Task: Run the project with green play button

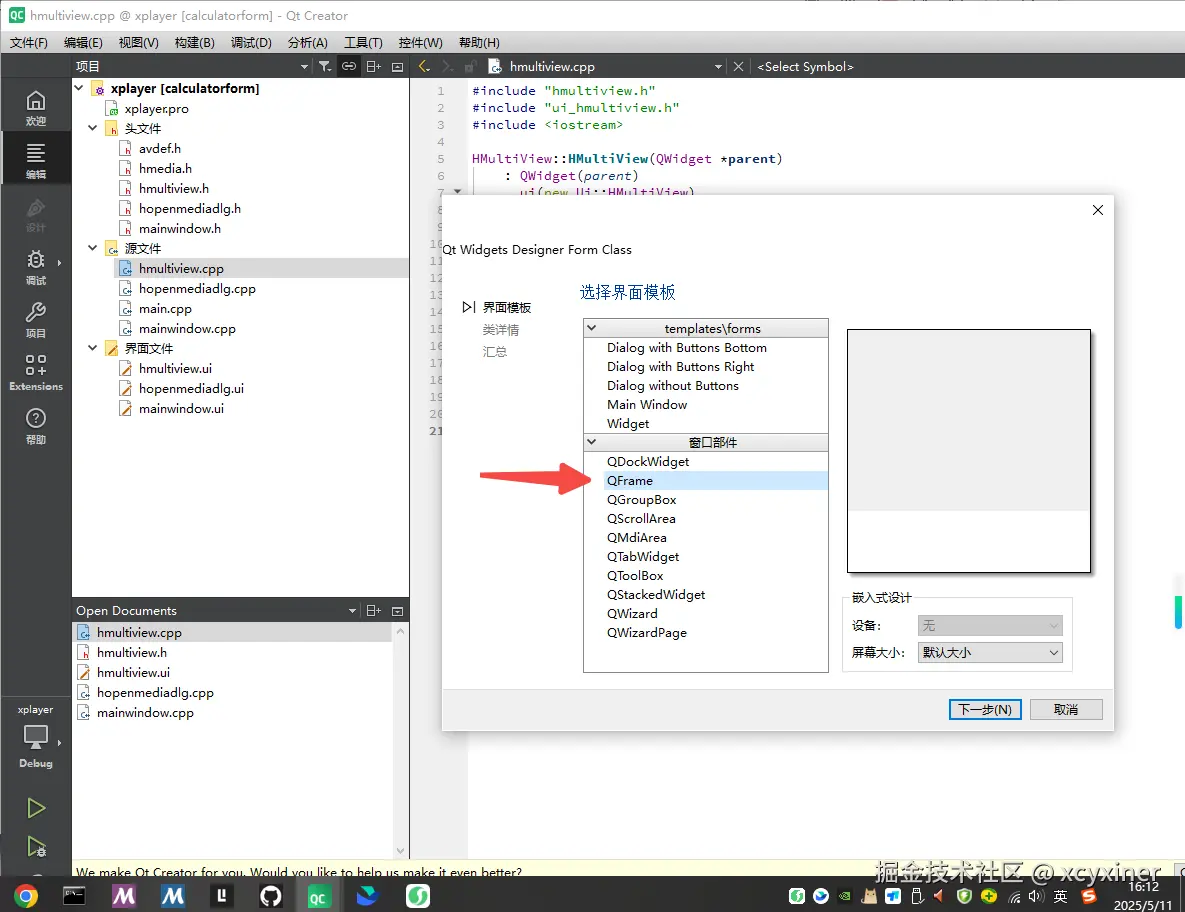Action: click(36, 808)
